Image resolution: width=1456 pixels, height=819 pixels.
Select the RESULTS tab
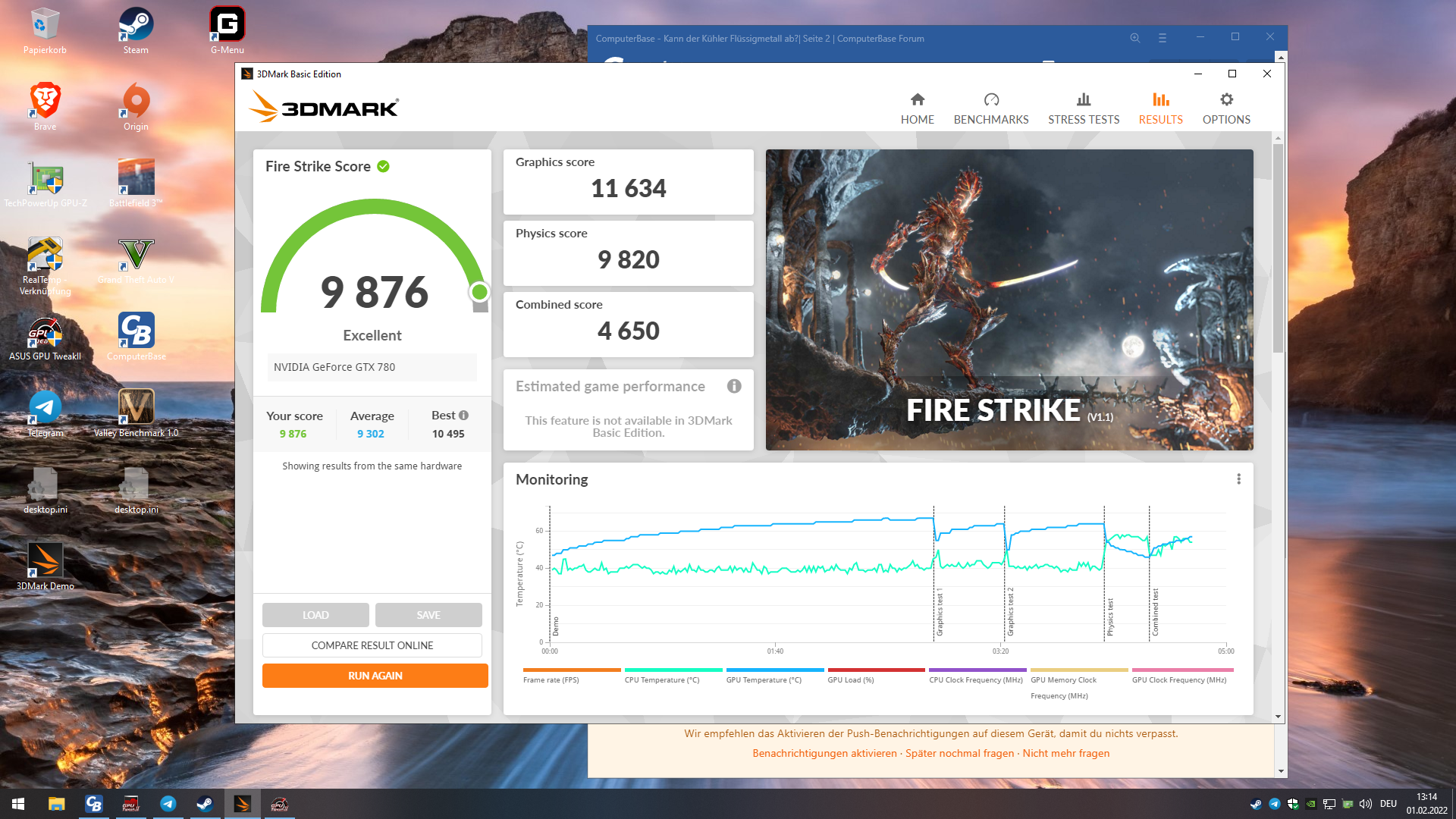click(x=1160, y=109)
